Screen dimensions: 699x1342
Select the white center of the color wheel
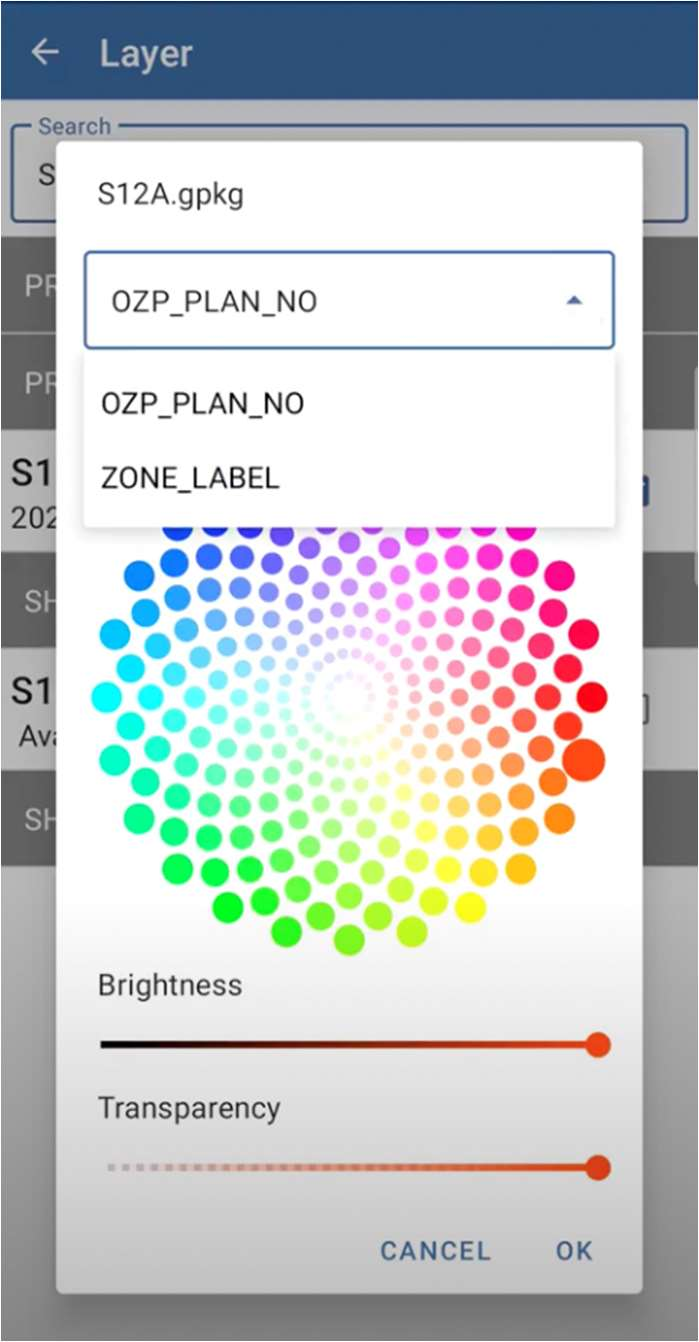click(348, 695)
